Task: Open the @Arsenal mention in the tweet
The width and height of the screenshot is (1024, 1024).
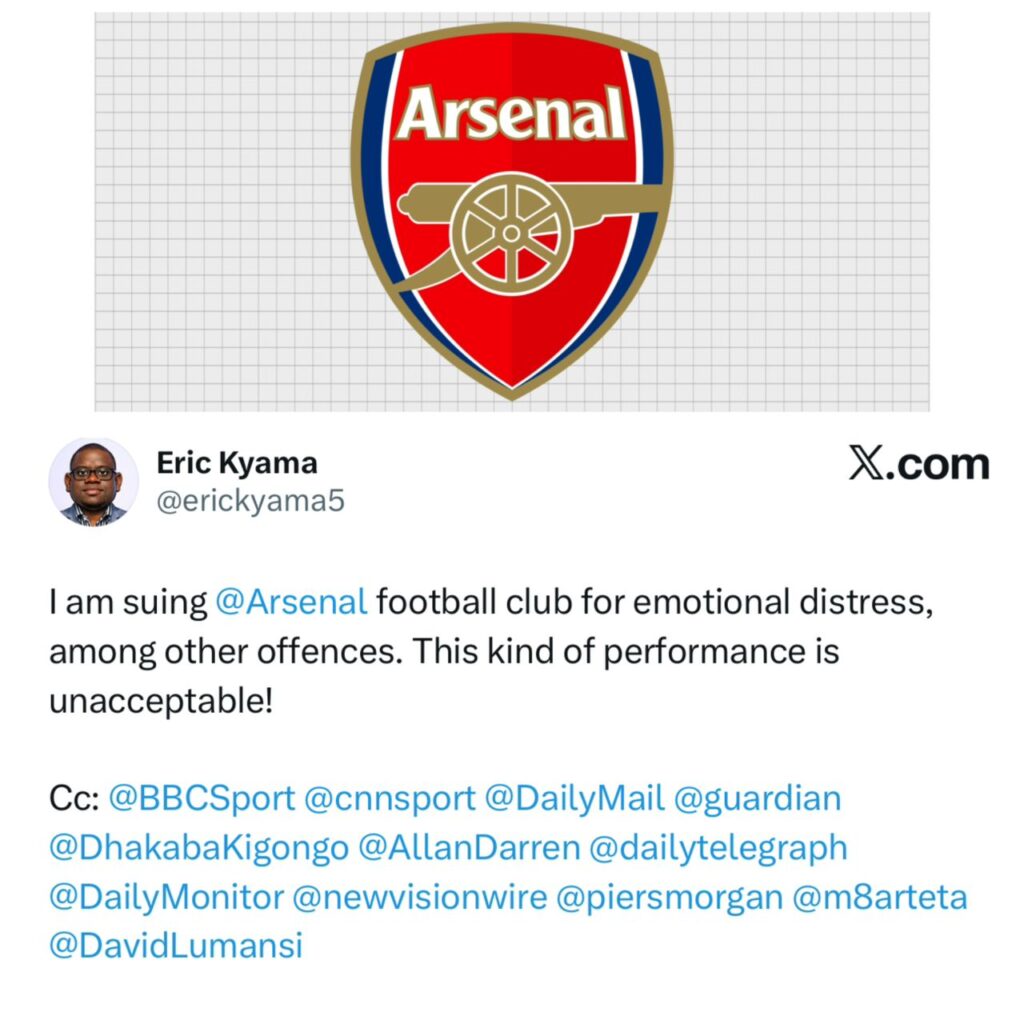Action: point(291,603)
